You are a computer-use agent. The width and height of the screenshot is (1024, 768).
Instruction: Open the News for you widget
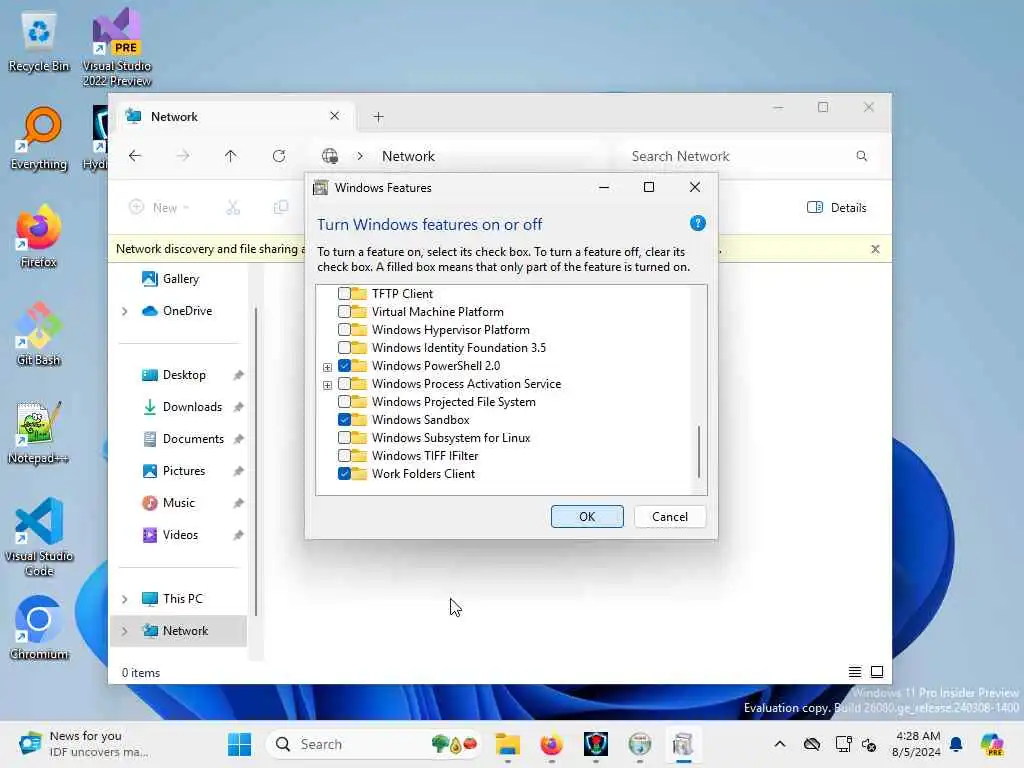tap(84, 744)
